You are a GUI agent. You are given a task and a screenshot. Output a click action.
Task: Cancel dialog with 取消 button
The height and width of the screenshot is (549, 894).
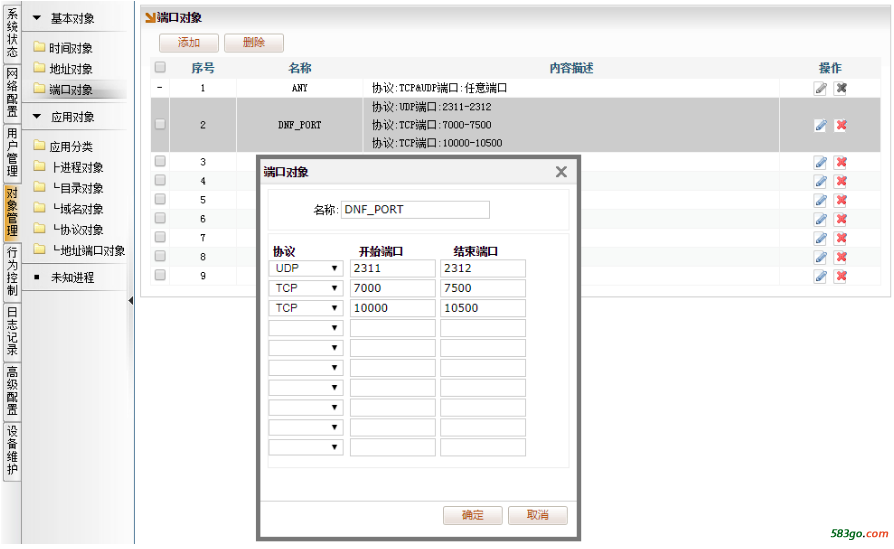tap(538, 516)
